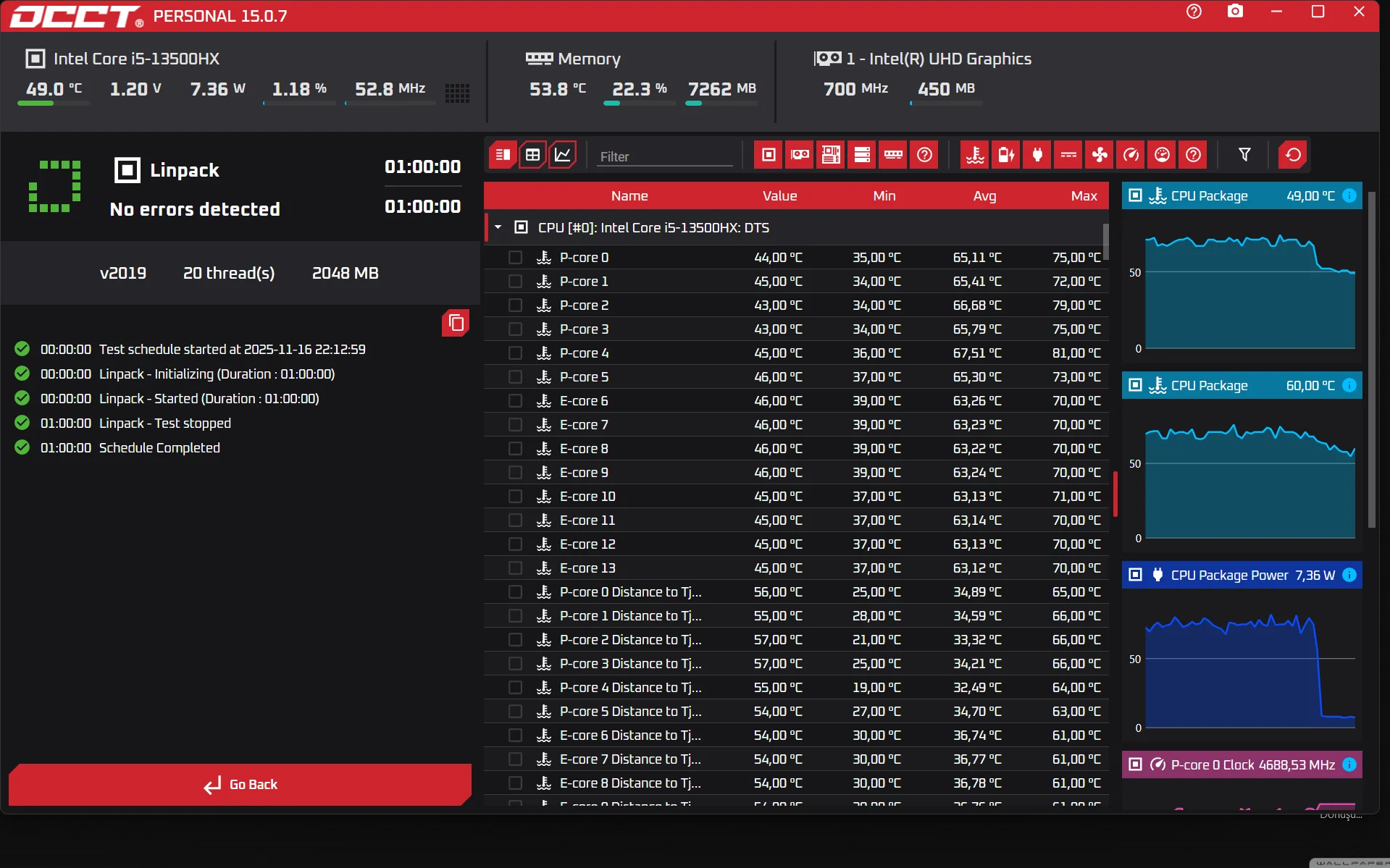The height and width of the screenshot is (868, 1390).
Task: Click the 7262 MB memory usage readout
Action: tap(721, 88)
